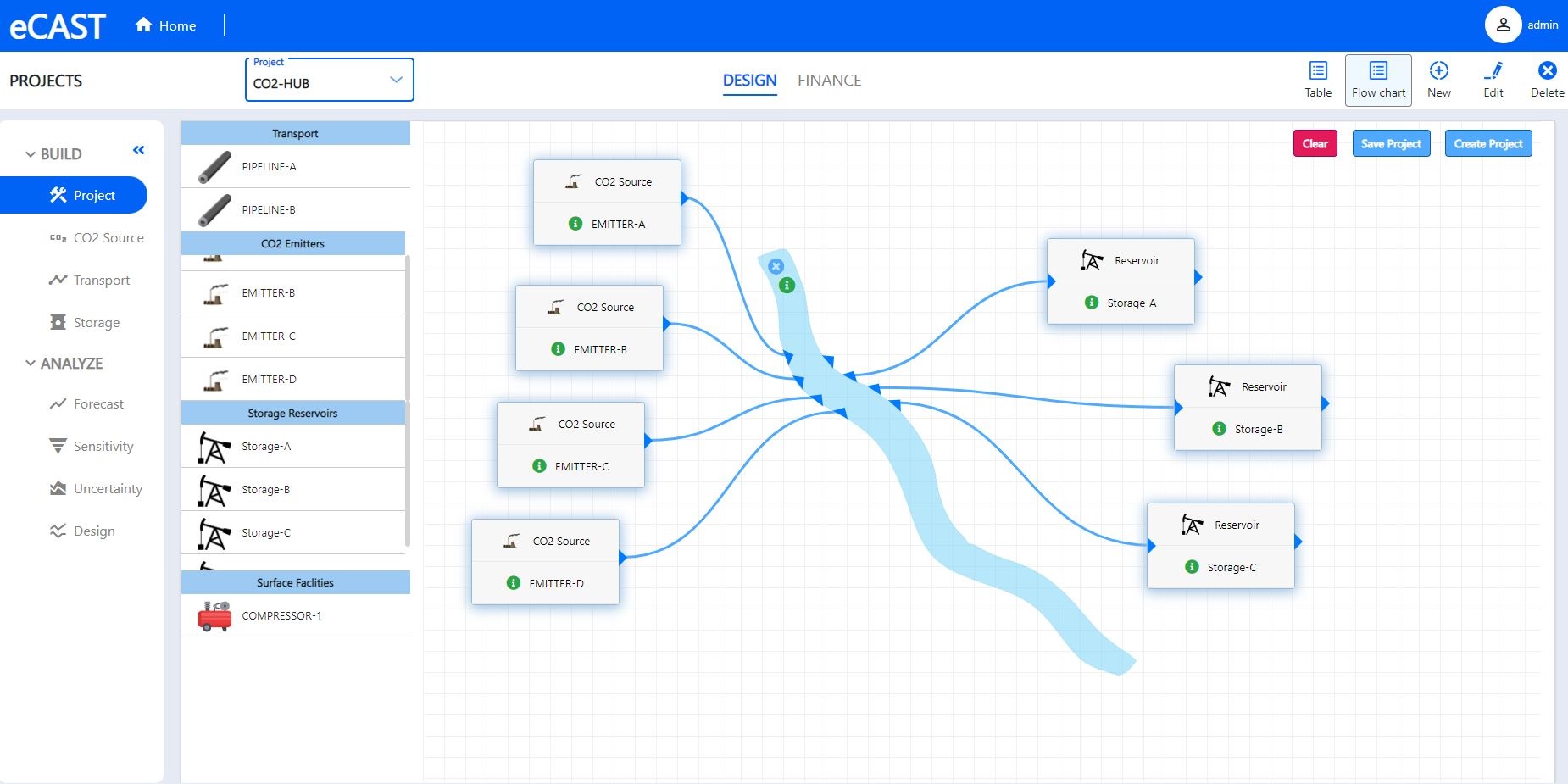Open Storage in sidebar
This screenshot has width=1568, height=784.
pos(85,323)
